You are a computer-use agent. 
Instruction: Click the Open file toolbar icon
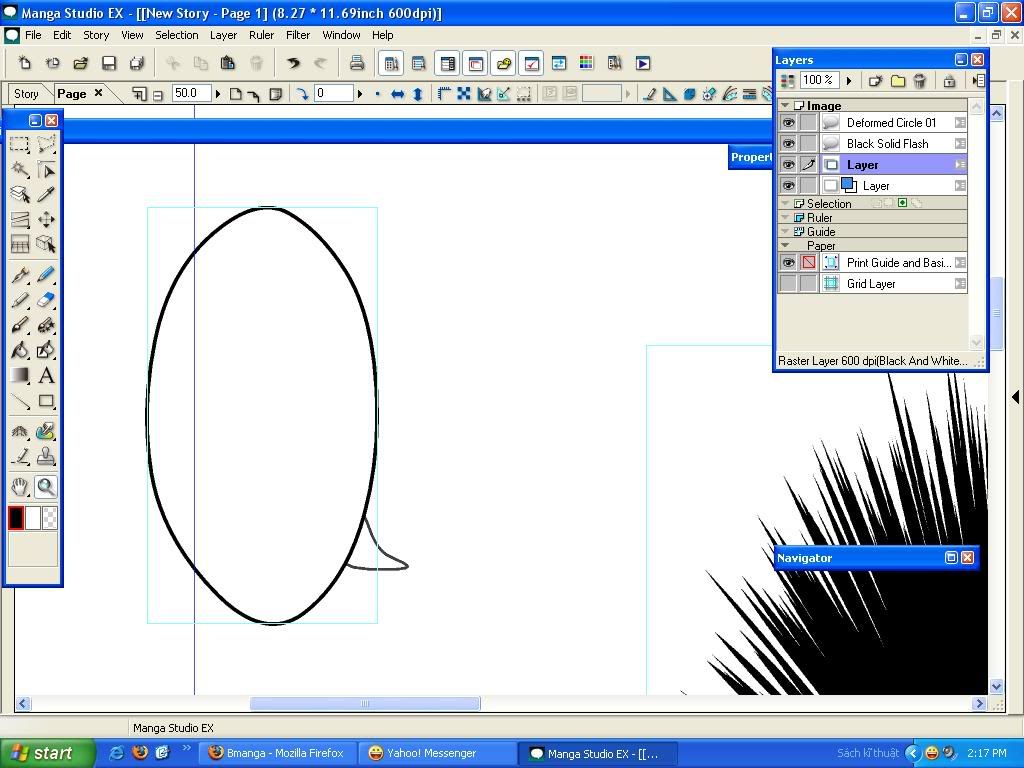click(80, 63)
